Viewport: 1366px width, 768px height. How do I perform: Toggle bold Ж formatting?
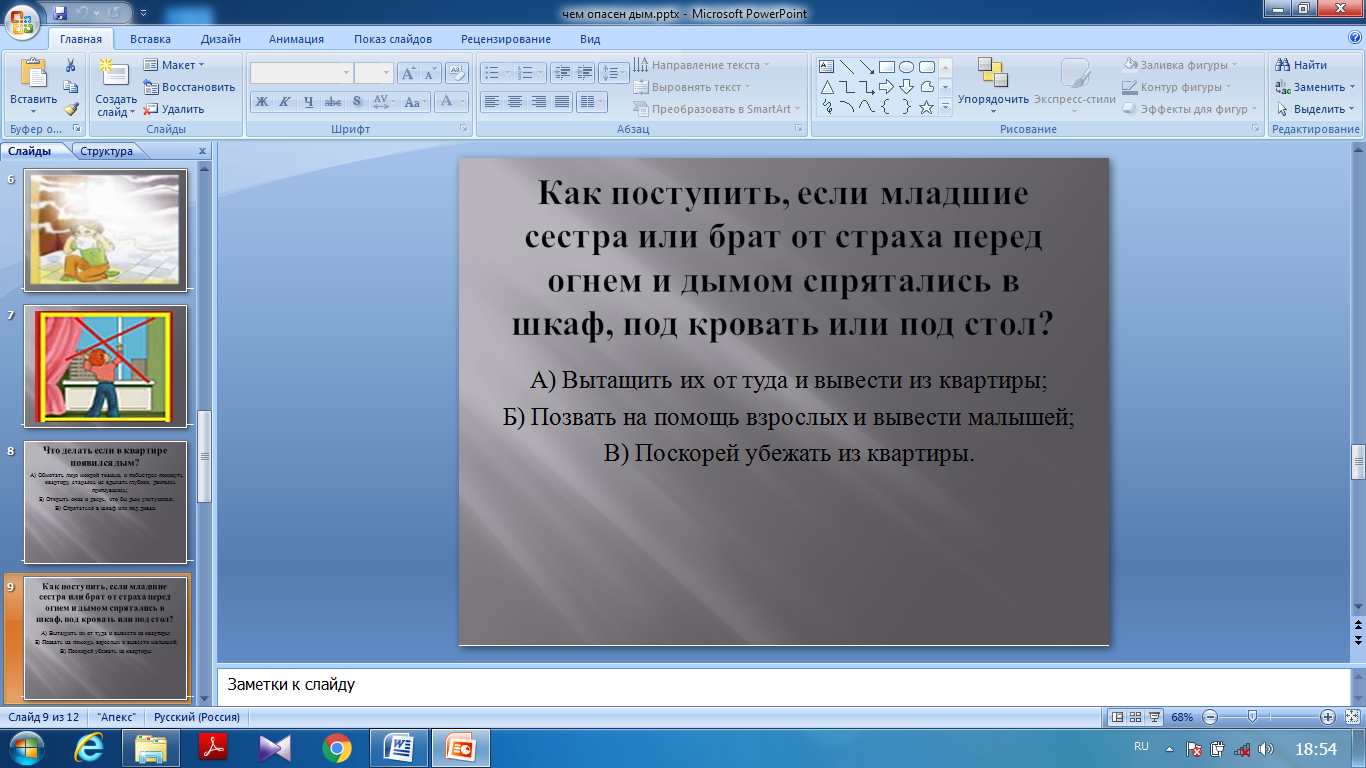[261, 101]
